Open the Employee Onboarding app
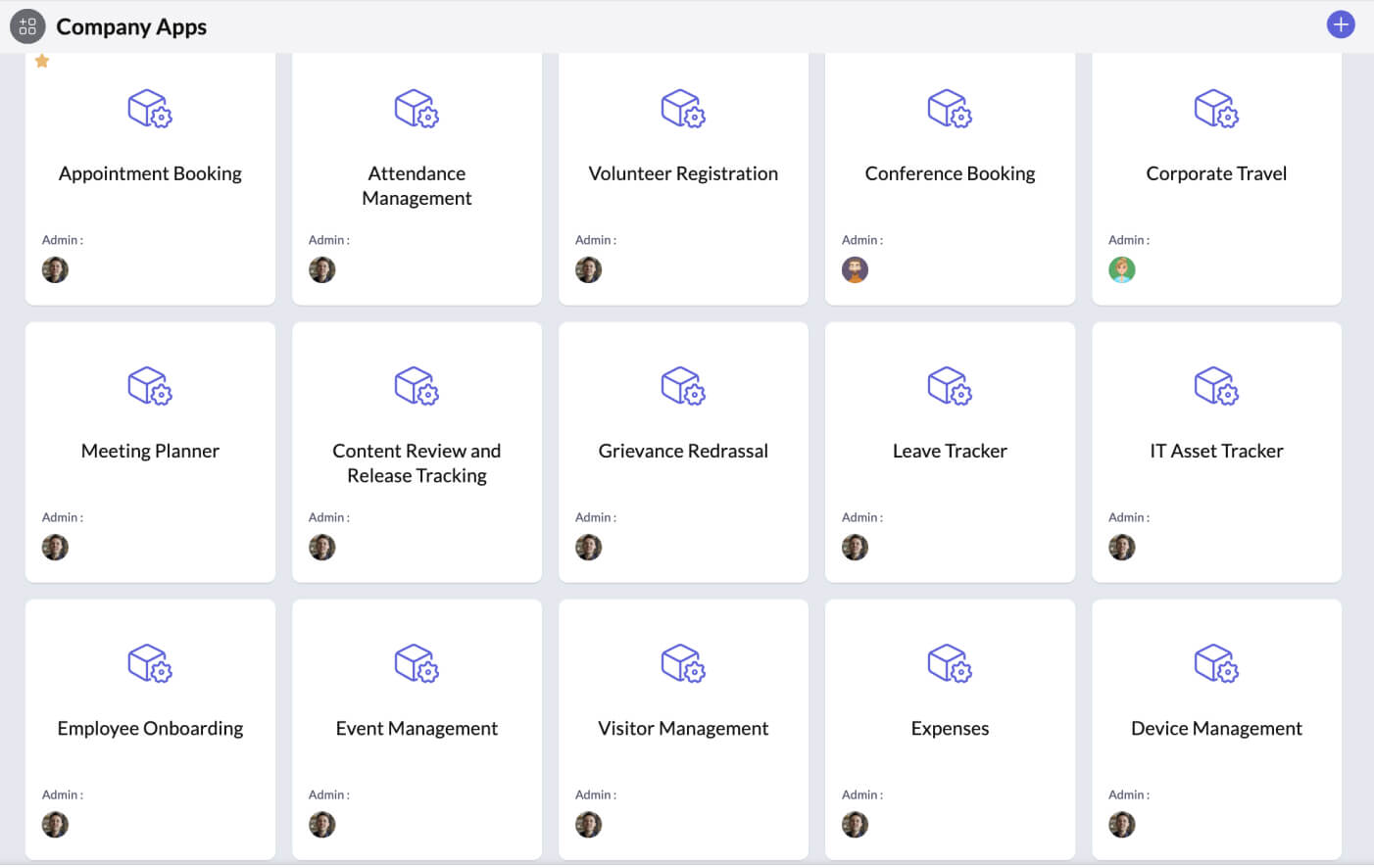Image resolution: width=1374 pixels, height=868 pixels. (x=150, y=728)
